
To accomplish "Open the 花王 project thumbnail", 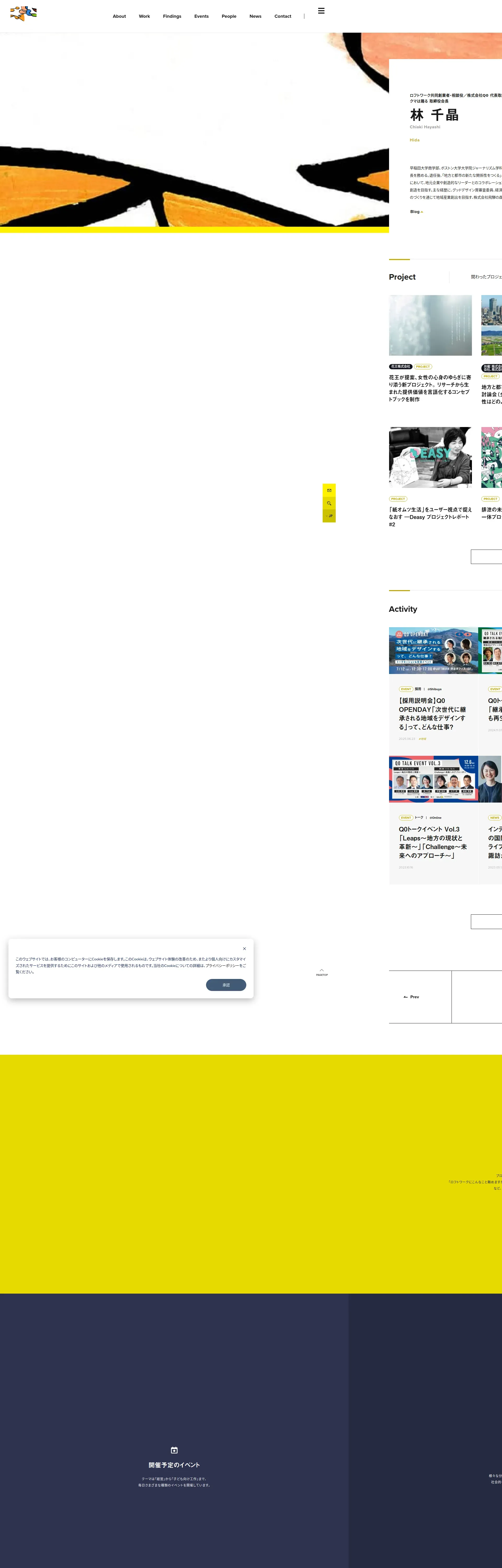I will pos(430,326).
